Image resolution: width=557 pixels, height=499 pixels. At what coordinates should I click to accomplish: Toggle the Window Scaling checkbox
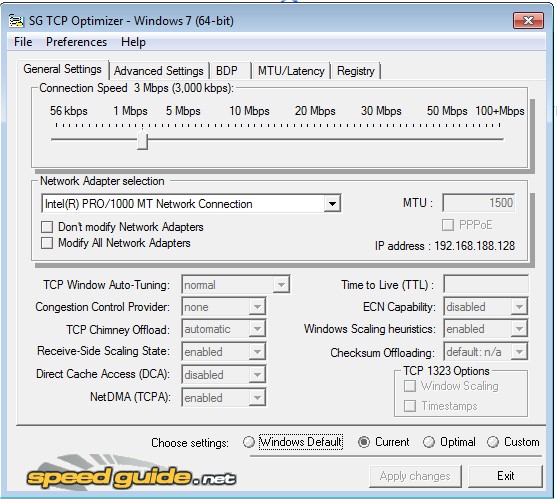click(x=410, y=386)
